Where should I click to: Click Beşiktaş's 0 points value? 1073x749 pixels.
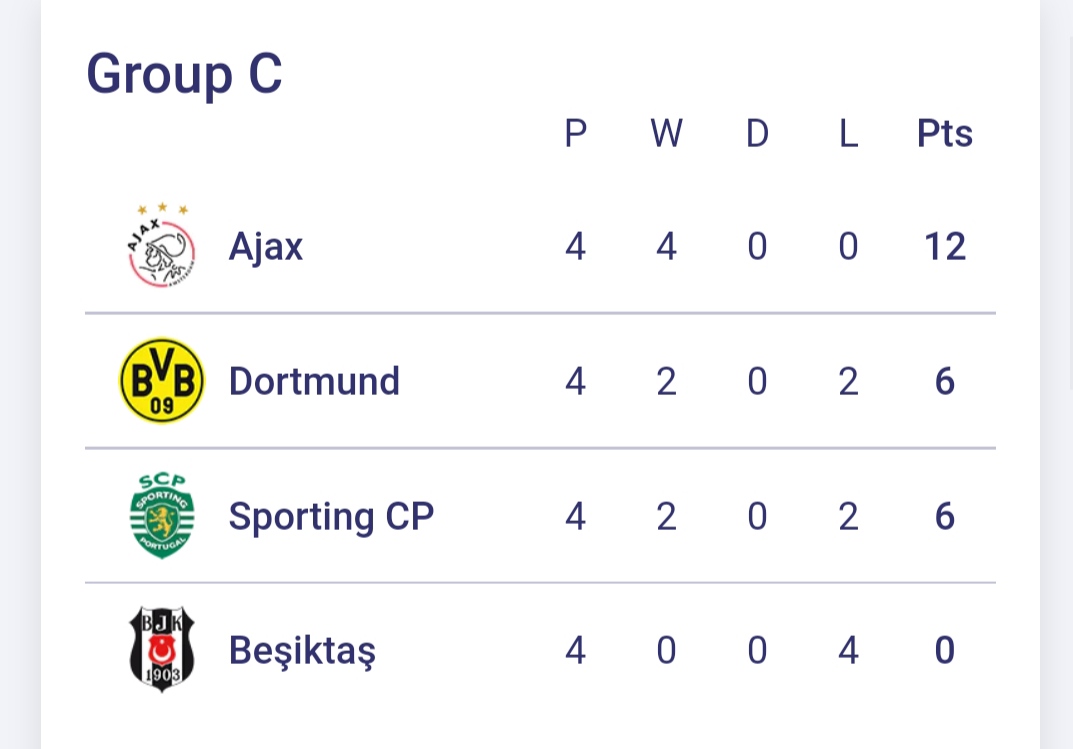click(x=944, y=650)
